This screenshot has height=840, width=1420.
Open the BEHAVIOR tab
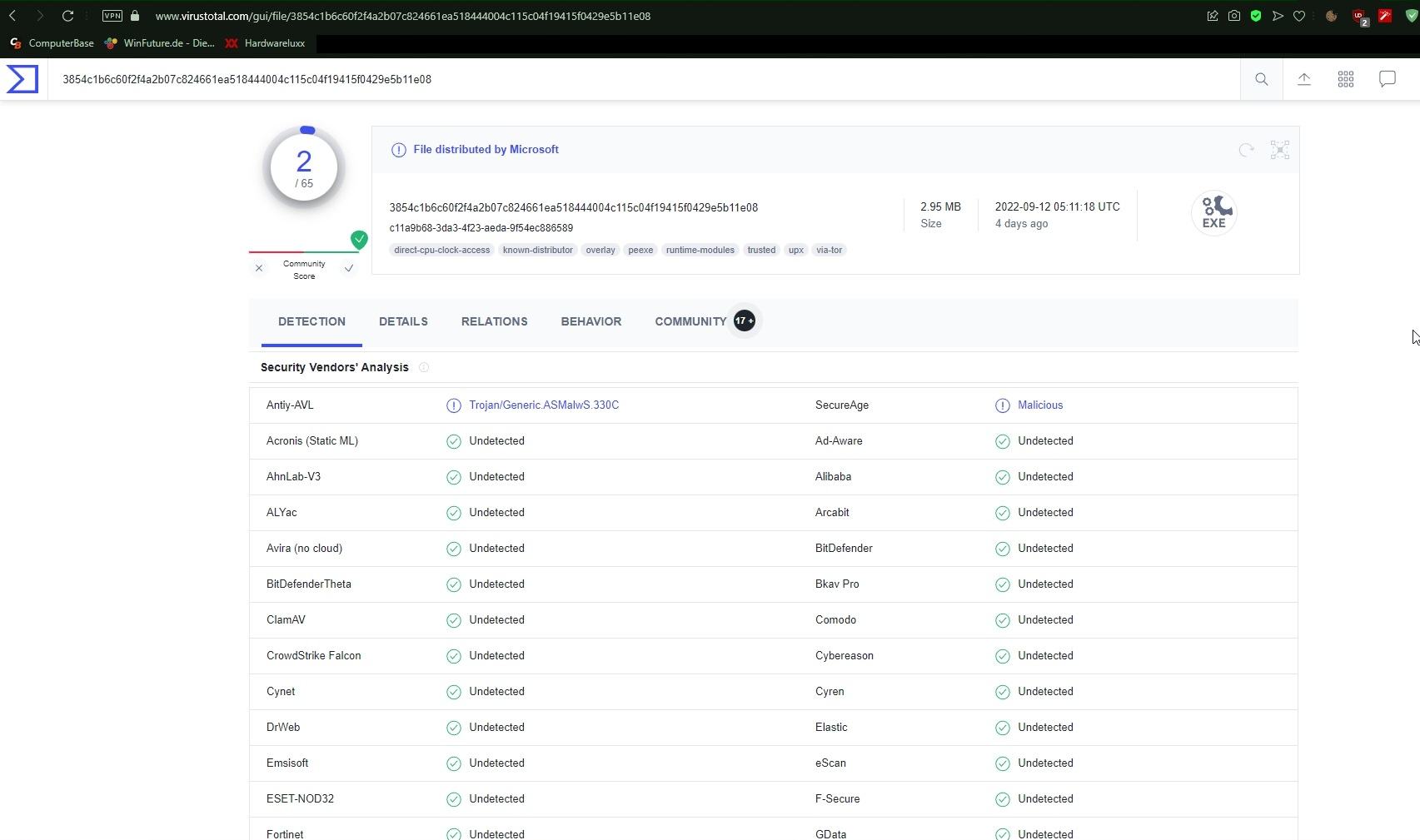tap(591, 321)
